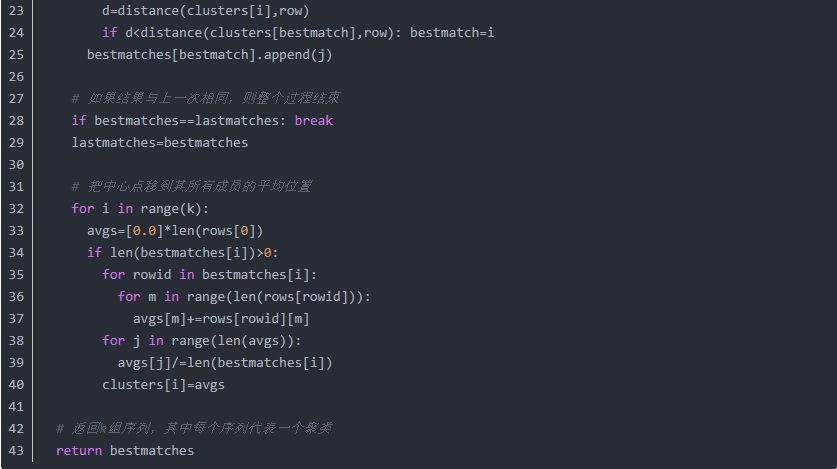Click line number 43 in the gutter
This screenshot has width=837, height=469.
point(15,451)
